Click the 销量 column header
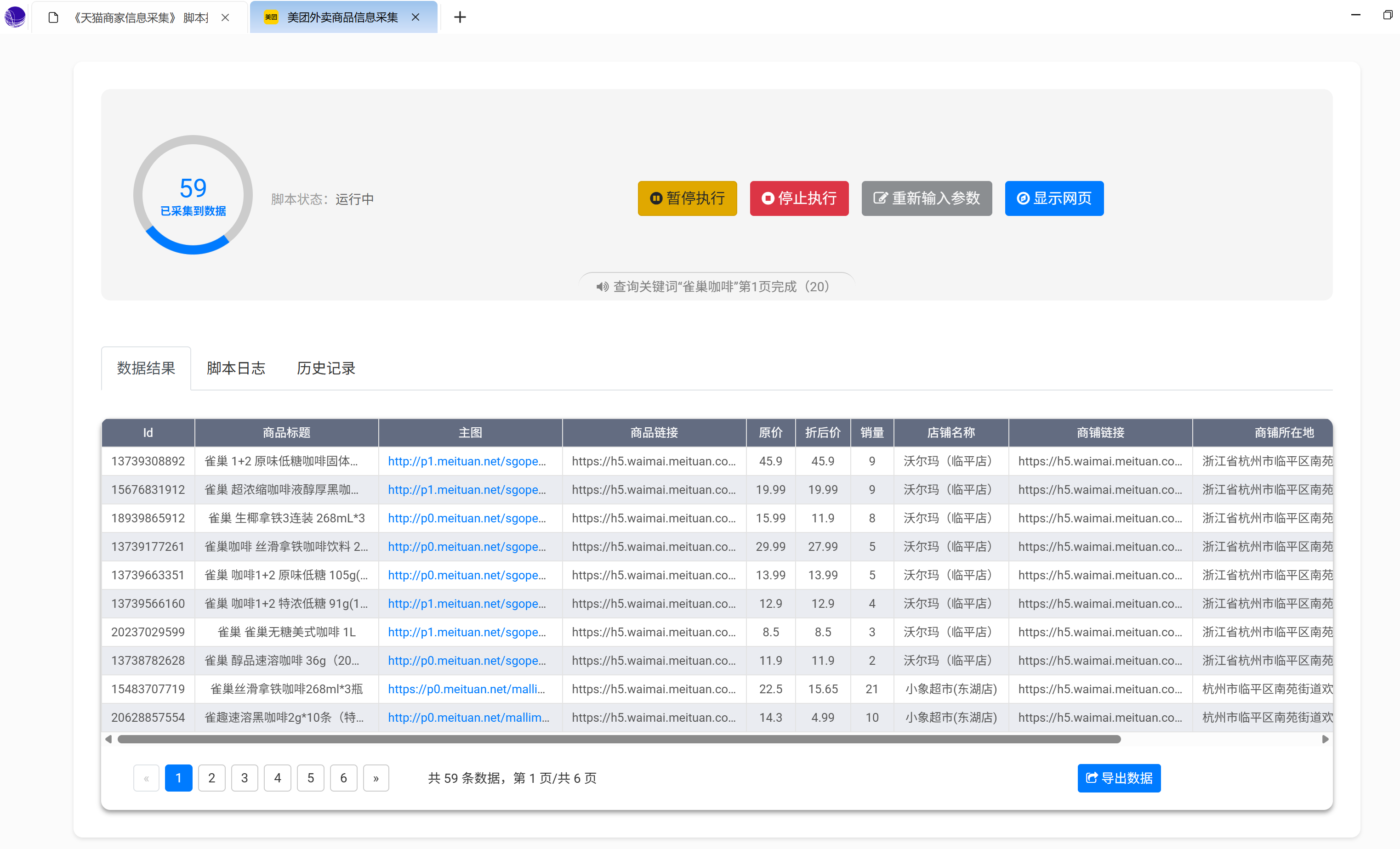This screenshot has height=849, width=1400. pos(871,433)
